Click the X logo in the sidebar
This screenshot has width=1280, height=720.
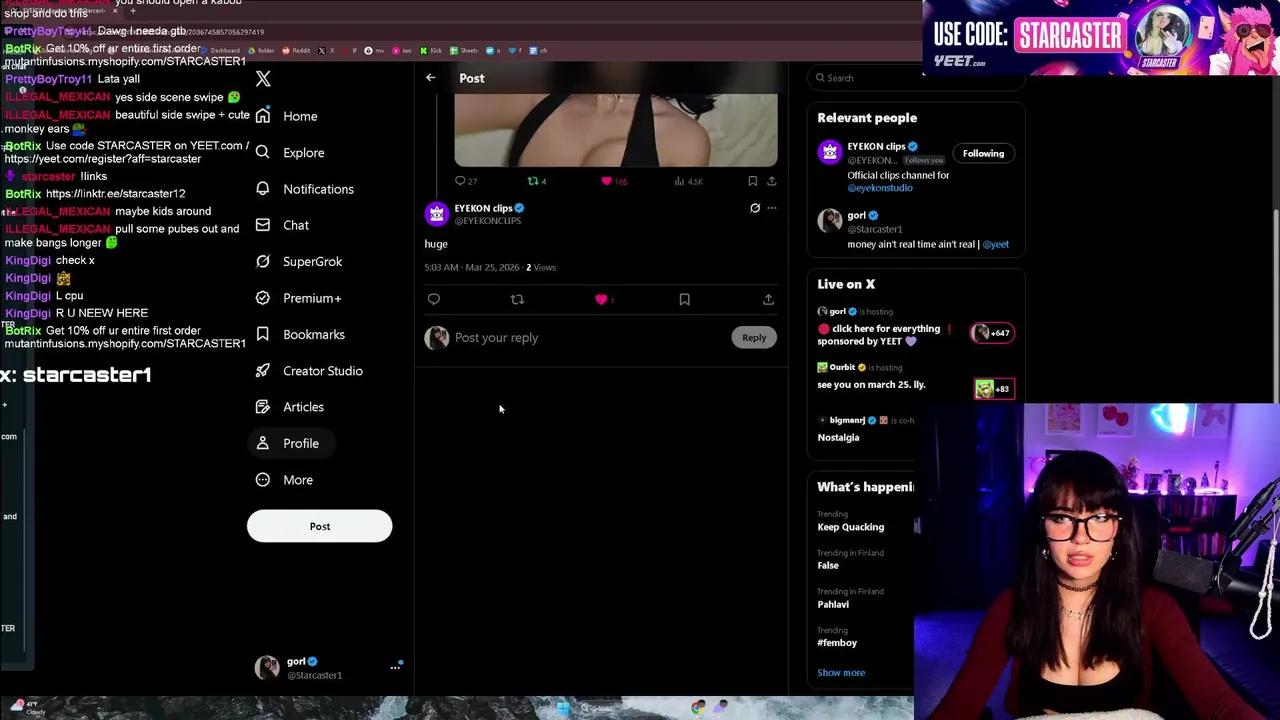[263, 79]
